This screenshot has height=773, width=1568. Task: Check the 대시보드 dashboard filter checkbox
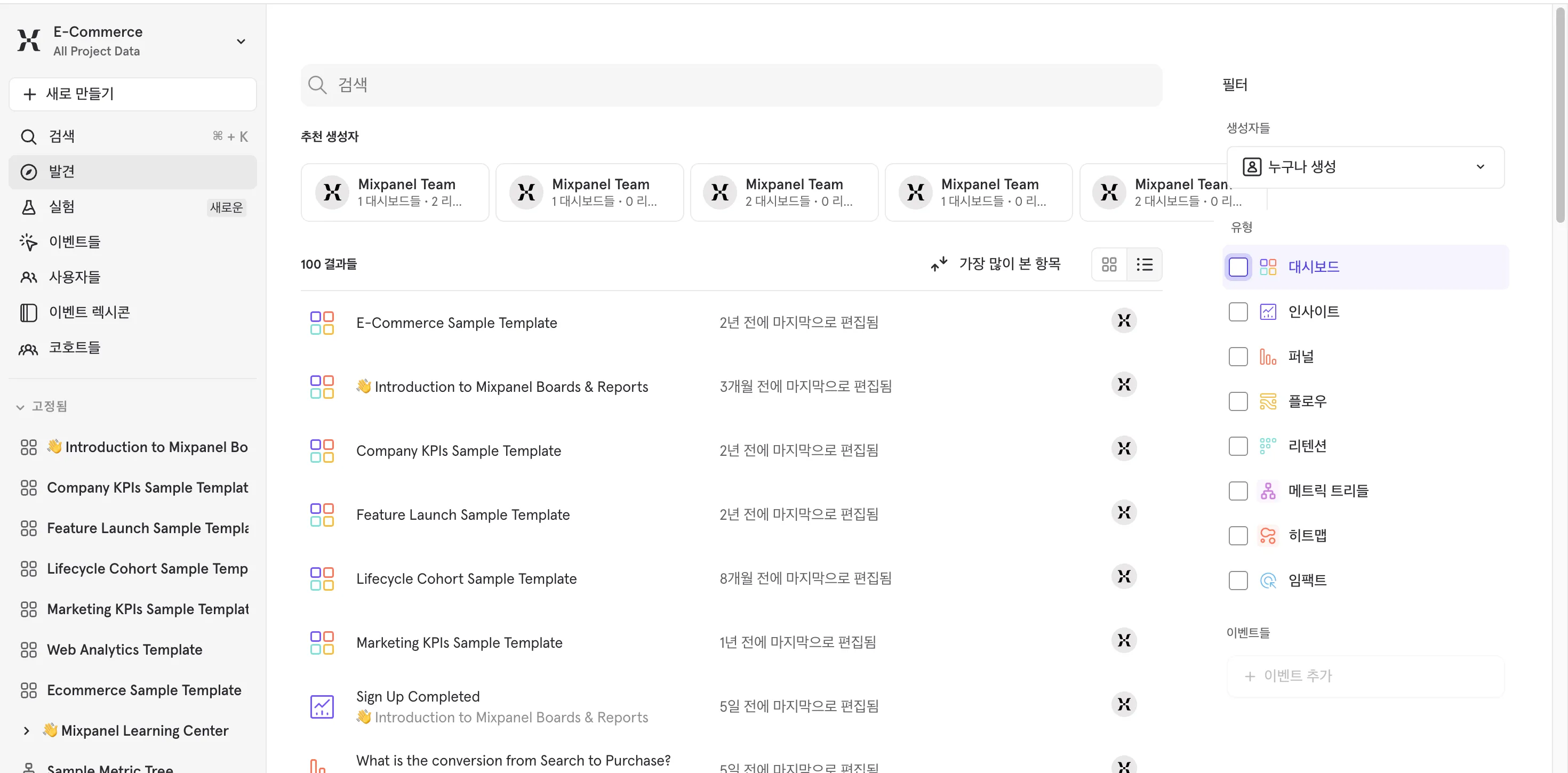[x=1238, y=267]
